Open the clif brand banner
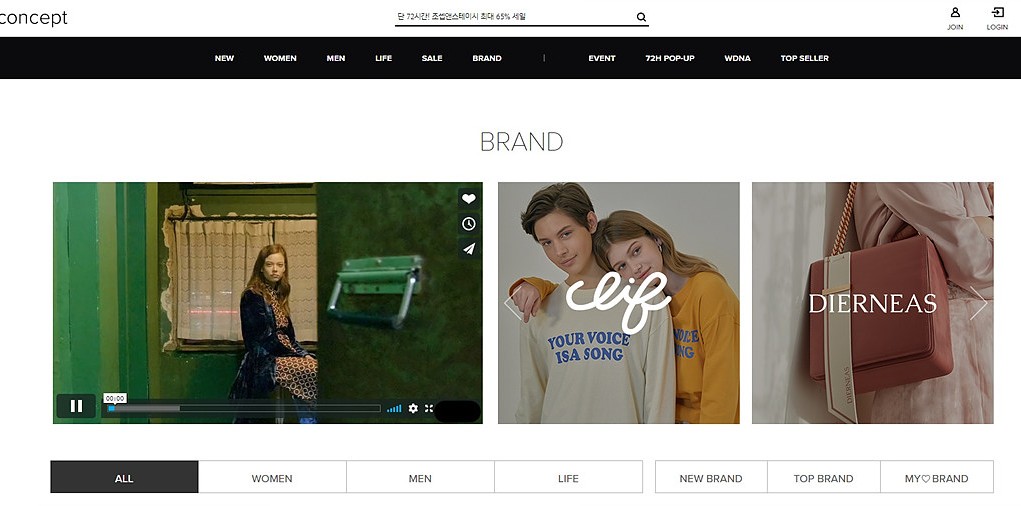 (619, 303)
